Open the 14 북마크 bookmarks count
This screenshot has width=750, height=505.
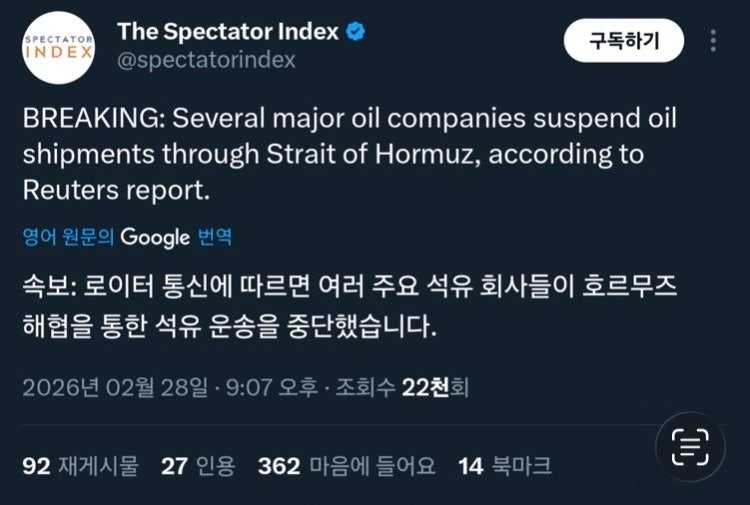pyautogui.click(x=504, y=466)
